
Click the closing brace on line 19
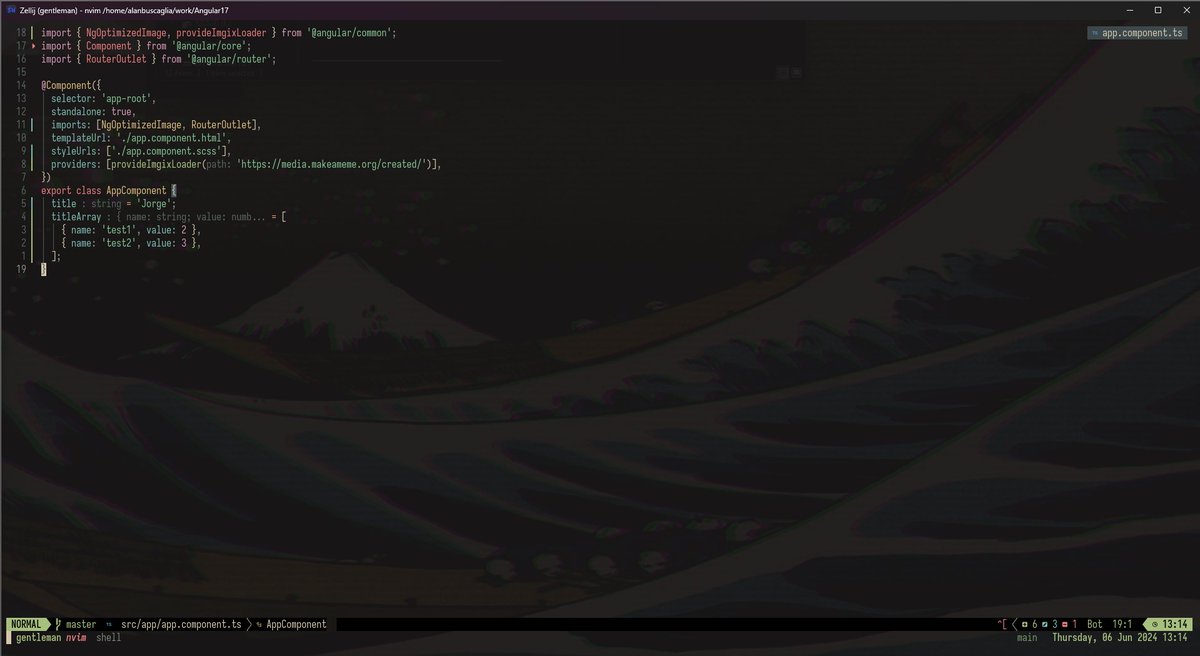point(44,267)
